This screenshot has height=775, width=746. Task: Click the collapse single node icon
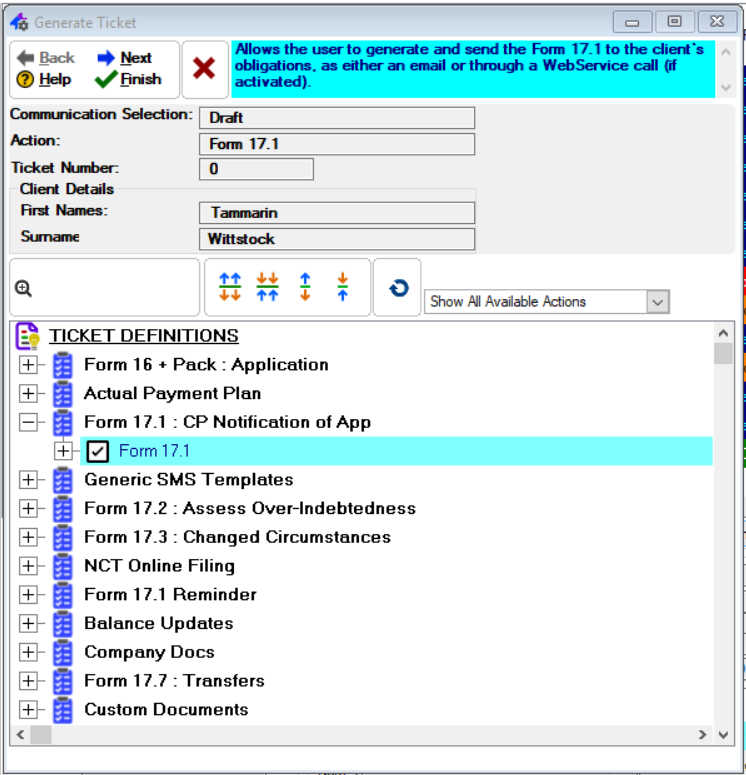pos(342,288)
